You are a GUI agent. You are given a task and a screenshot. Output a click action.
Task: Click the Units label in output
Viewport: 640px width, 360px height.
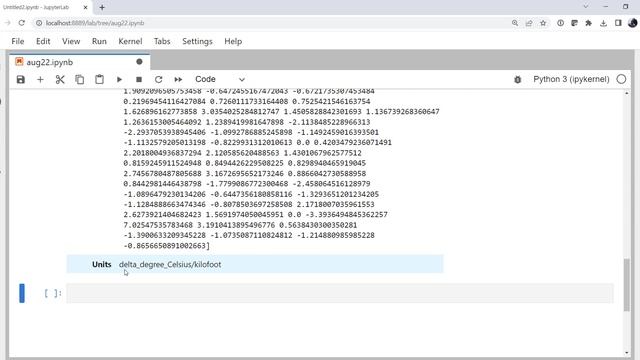tap(102, 264)
